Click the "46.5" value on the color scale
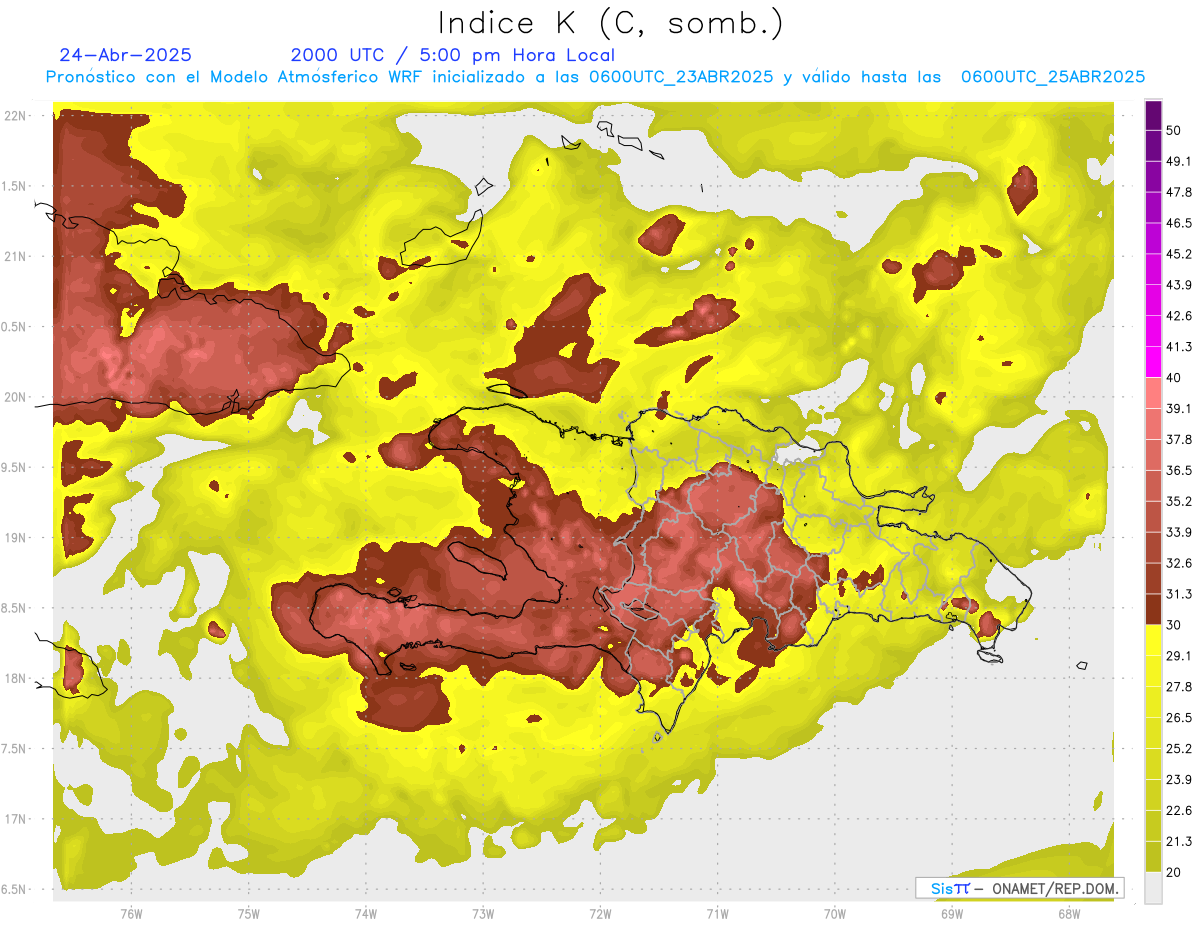This screenshot has width=1200, height=927. pos(1179,223)
